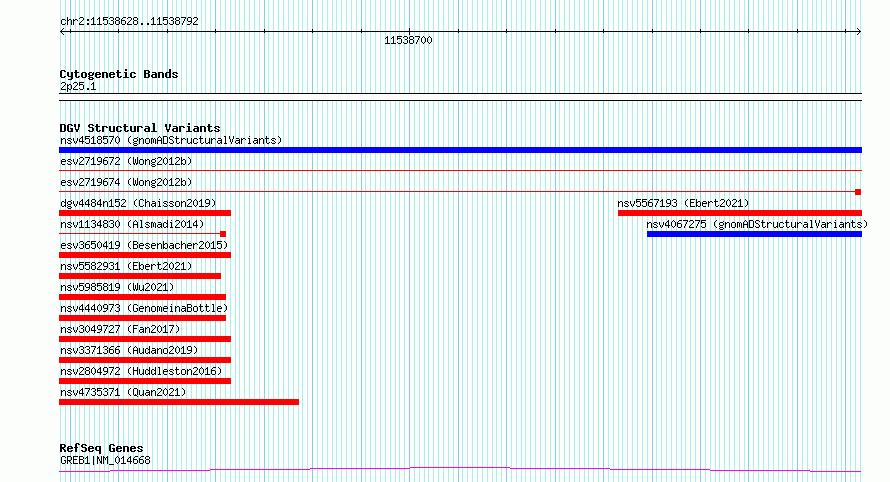This screenshot has height=482, width=890.
Task: Select the 2p25.1 cytogenetic band label
Action: click(x=78, y=86)
